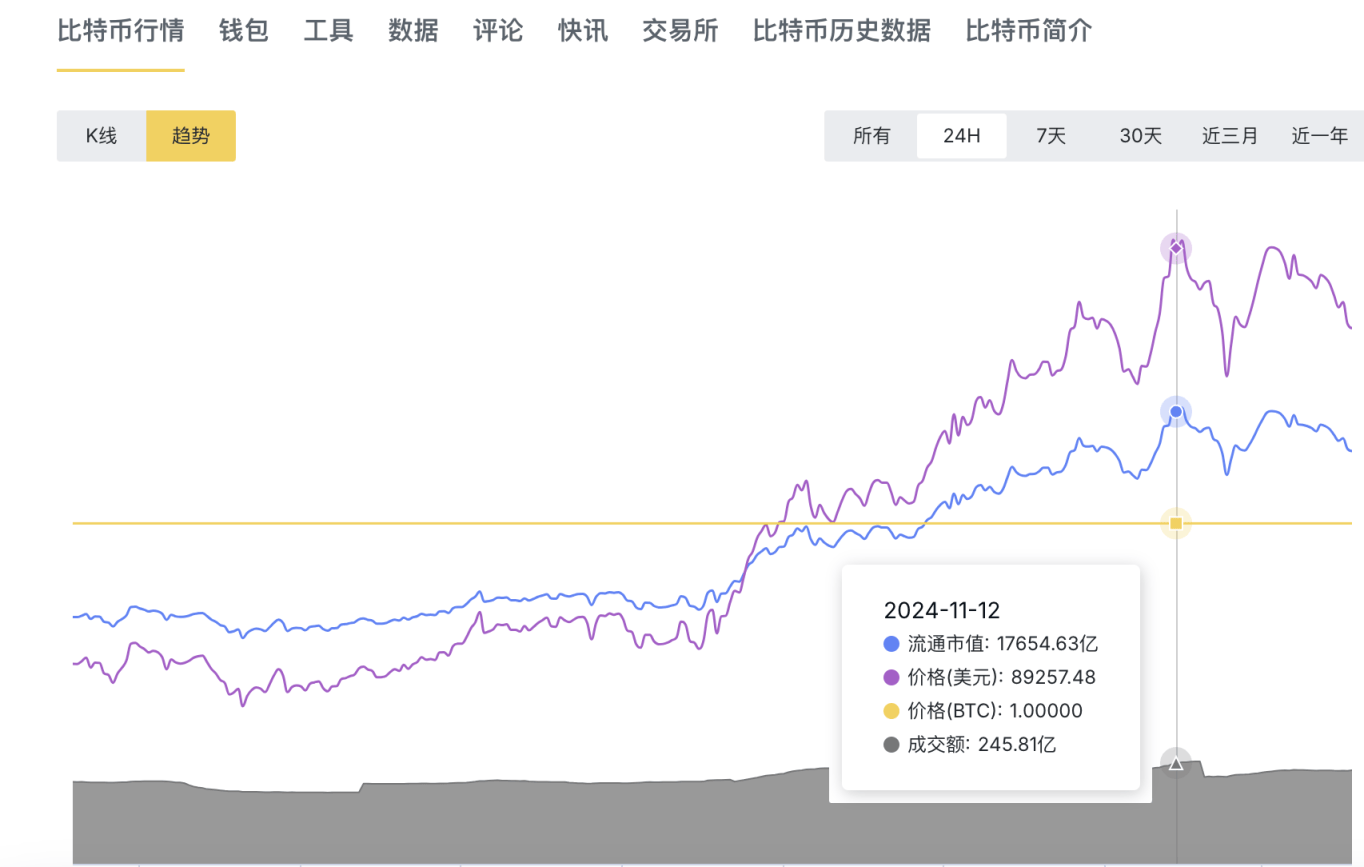Select the 趋势 chart mode
Viewport: 1364px width, 867px height.
tap(191, 136)
